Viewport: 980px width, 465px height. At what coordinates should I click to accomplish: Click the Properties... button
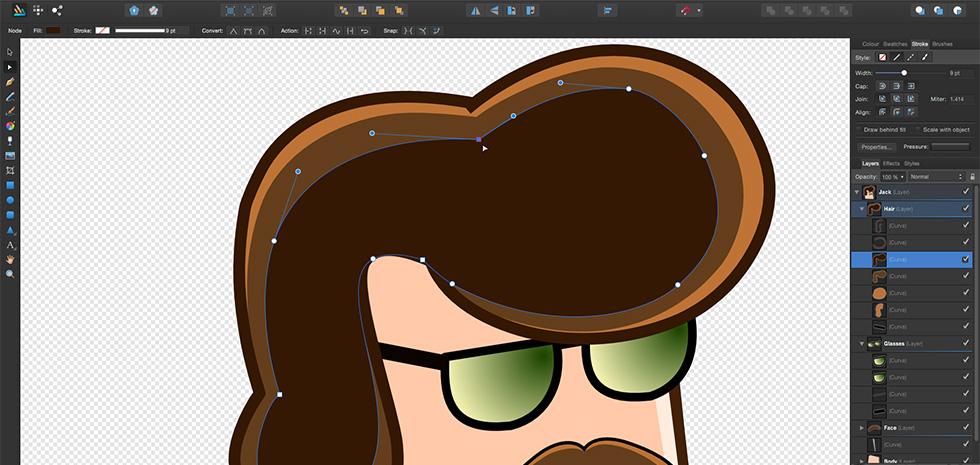click(875, 147)
